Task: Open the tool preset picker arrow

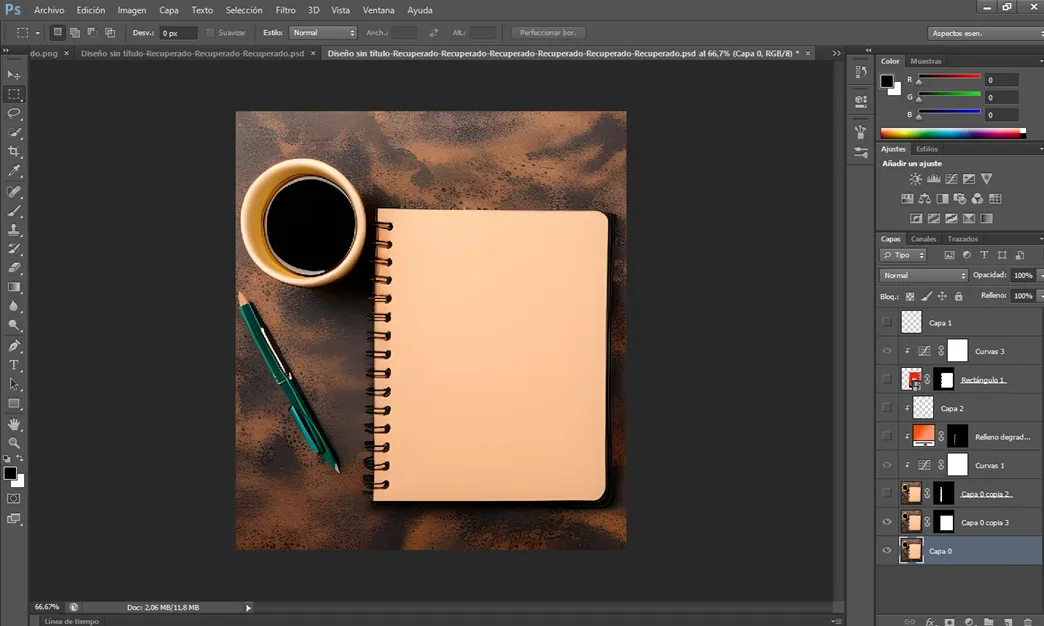Action: tap(38, 33)
